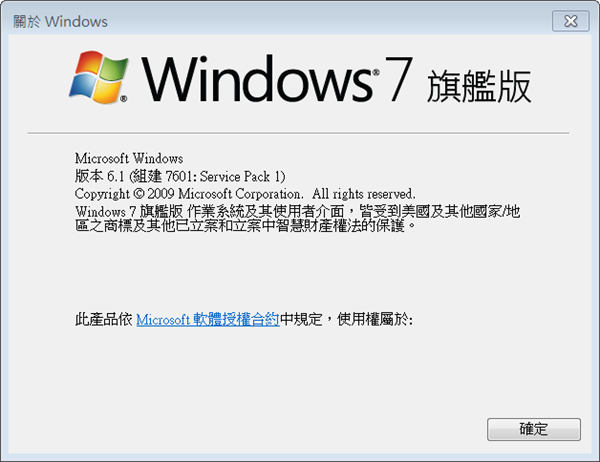Click the Windows flag logo
600x462 pixels.
pos(99,77)
